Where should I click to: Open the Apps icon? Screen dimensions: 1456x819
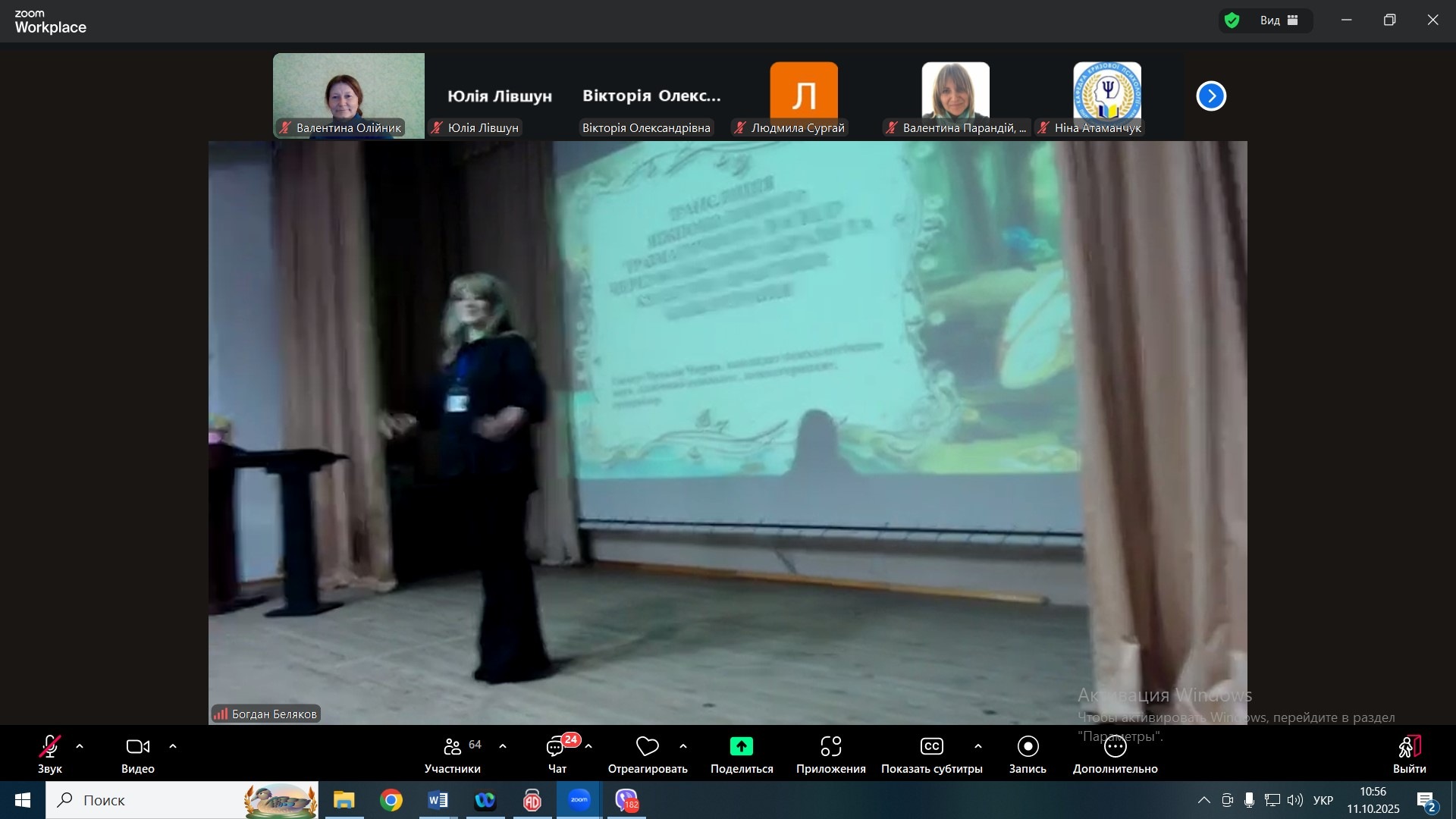[830, 747]
